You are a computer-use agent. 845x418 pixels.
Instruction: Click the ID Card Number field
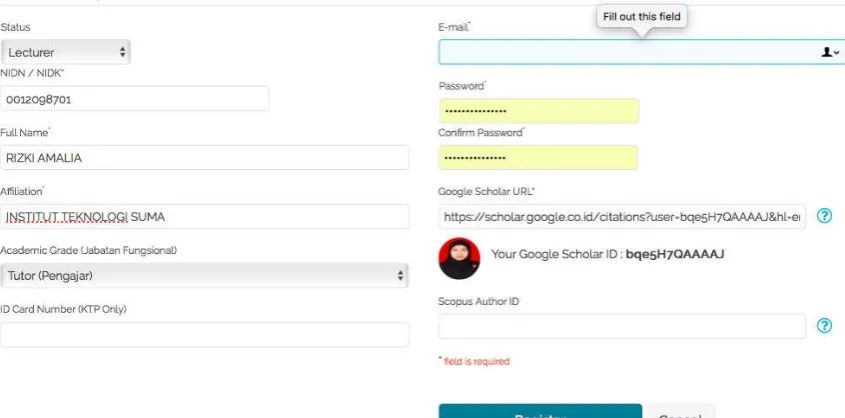pyautogui.click(x=204, y=335)
